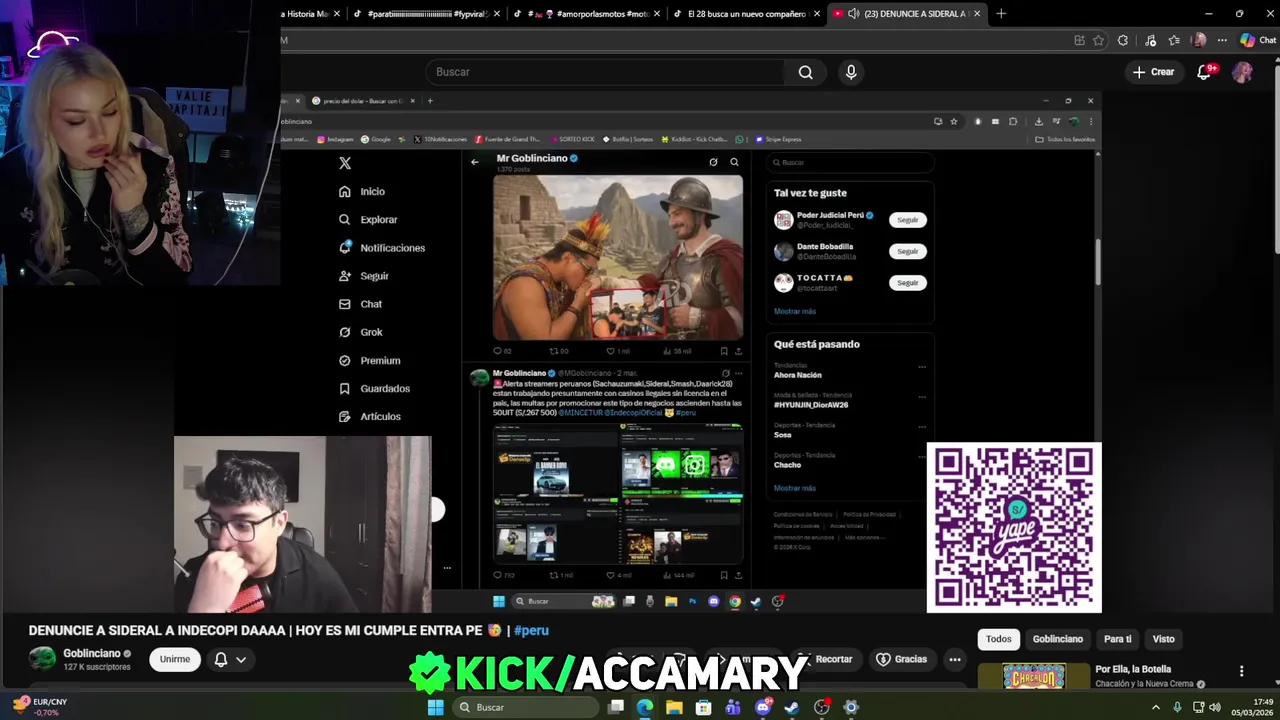Open Premium in the X sidebar
Viewport: 1280px width, 720px height.
coord(370,360)
